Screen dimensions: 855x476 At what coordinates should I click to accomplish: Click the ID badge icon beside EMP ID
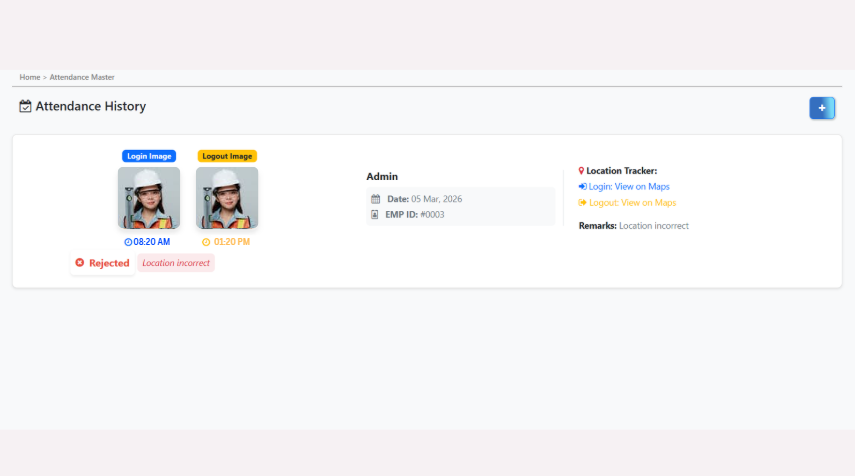[376, 214]
